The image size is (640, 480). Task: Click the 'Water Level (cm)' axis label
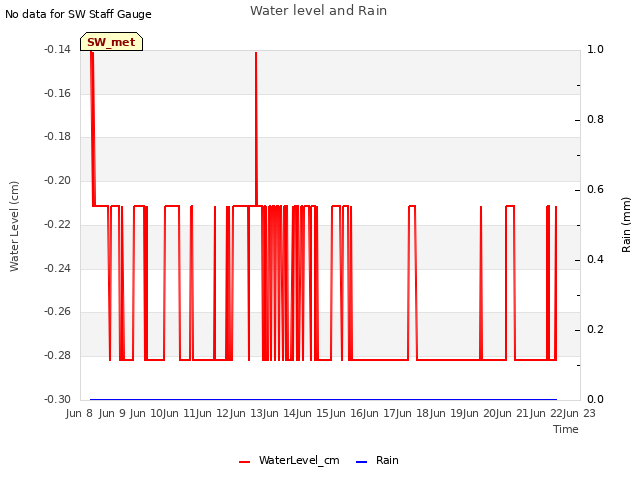pos(14,227)
